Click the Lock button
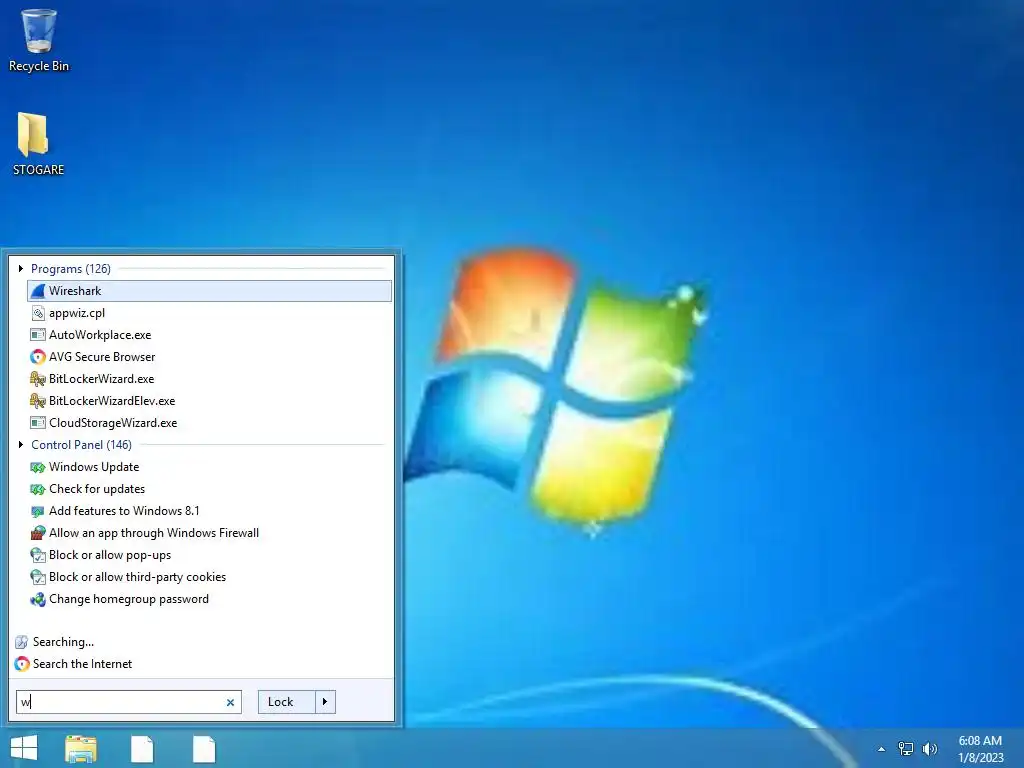 point(287,702)
